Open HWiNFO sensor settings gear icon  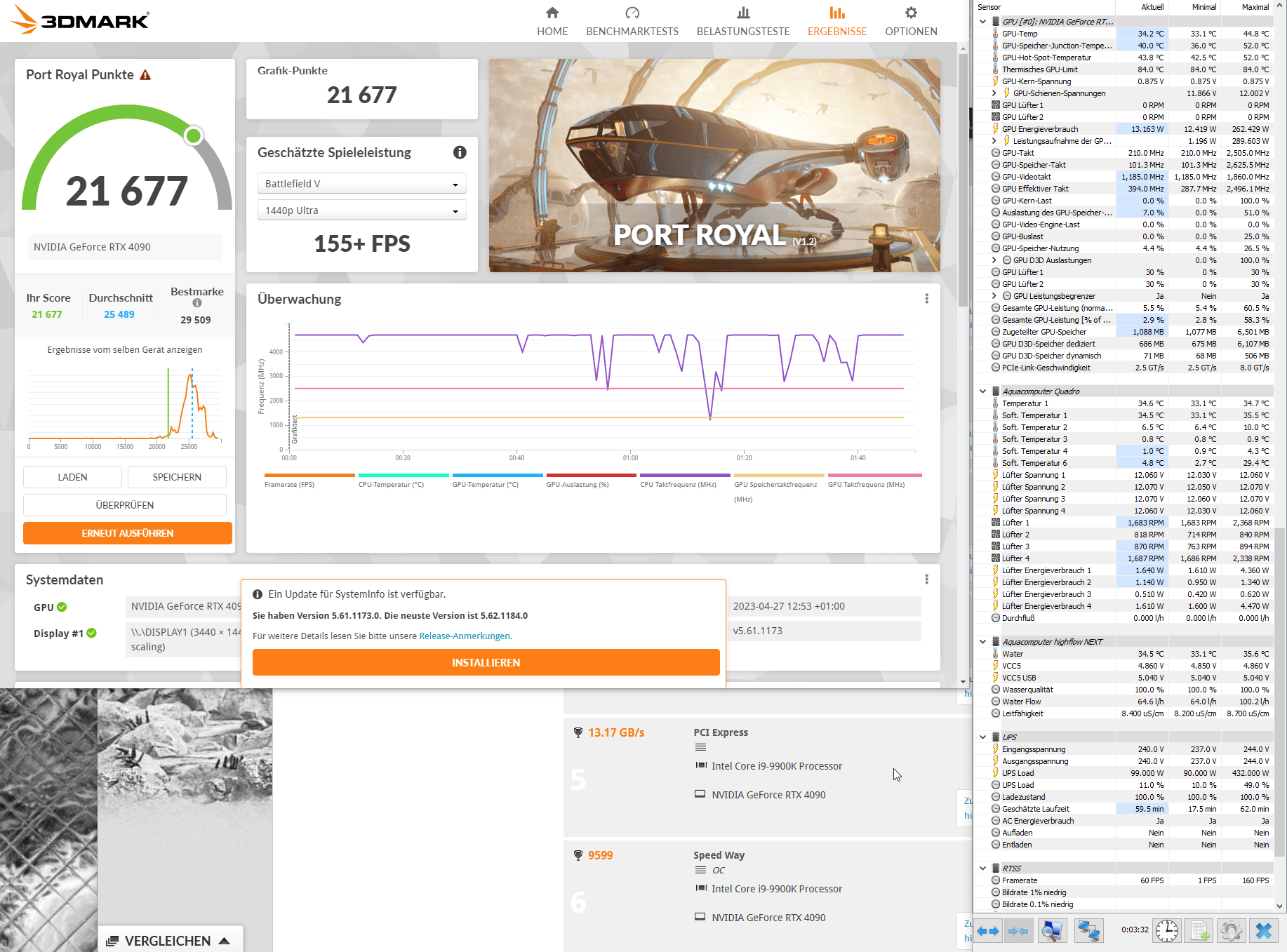(x=1232, y=931)
